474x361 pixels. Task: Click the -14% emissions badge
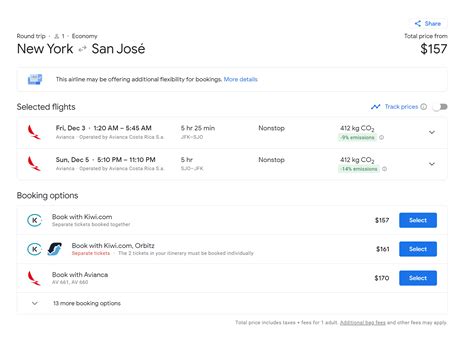[359, 169]
